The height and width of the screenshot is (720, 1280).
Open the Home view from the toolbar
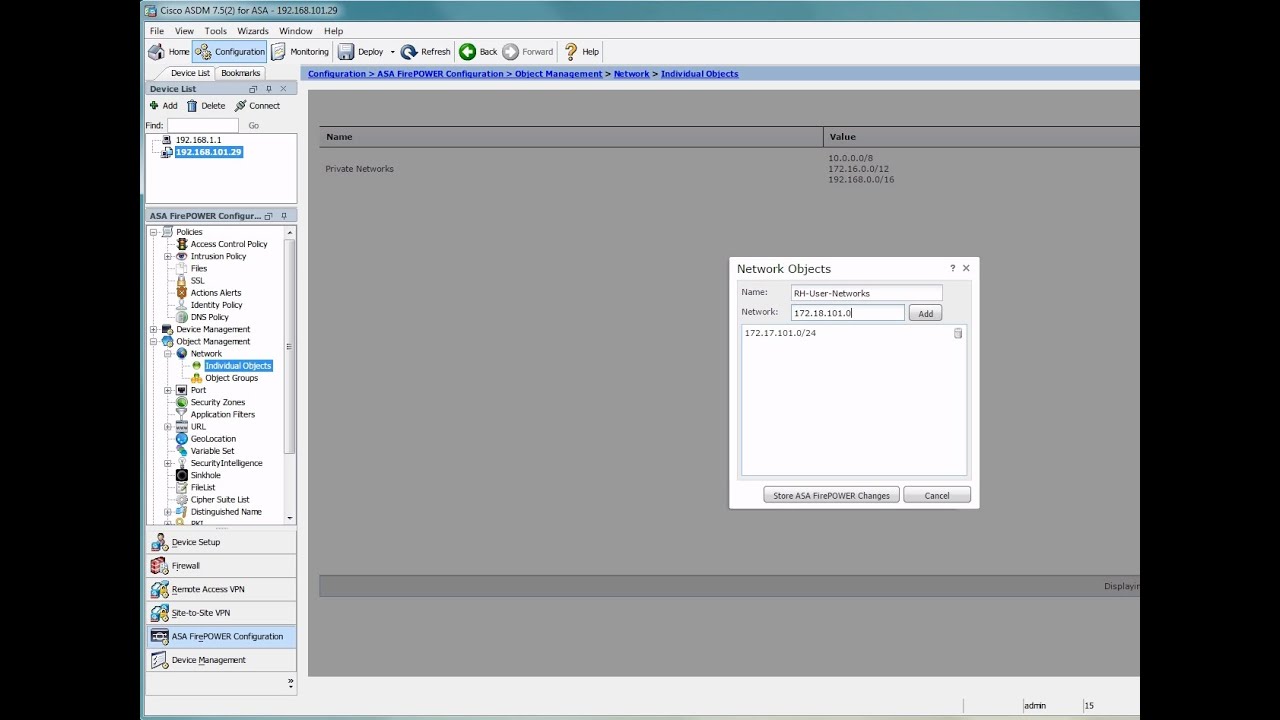[169, 52]
